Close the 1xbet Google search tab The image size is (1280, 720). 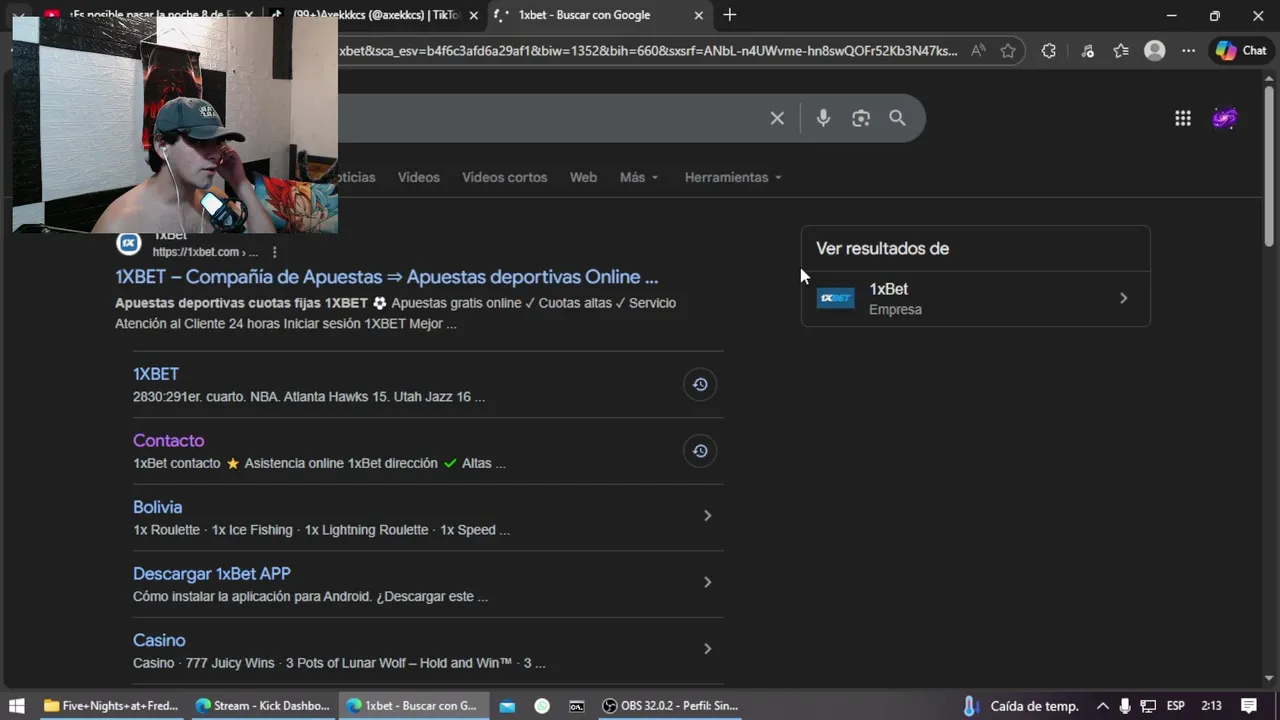(x=699, y=15)
